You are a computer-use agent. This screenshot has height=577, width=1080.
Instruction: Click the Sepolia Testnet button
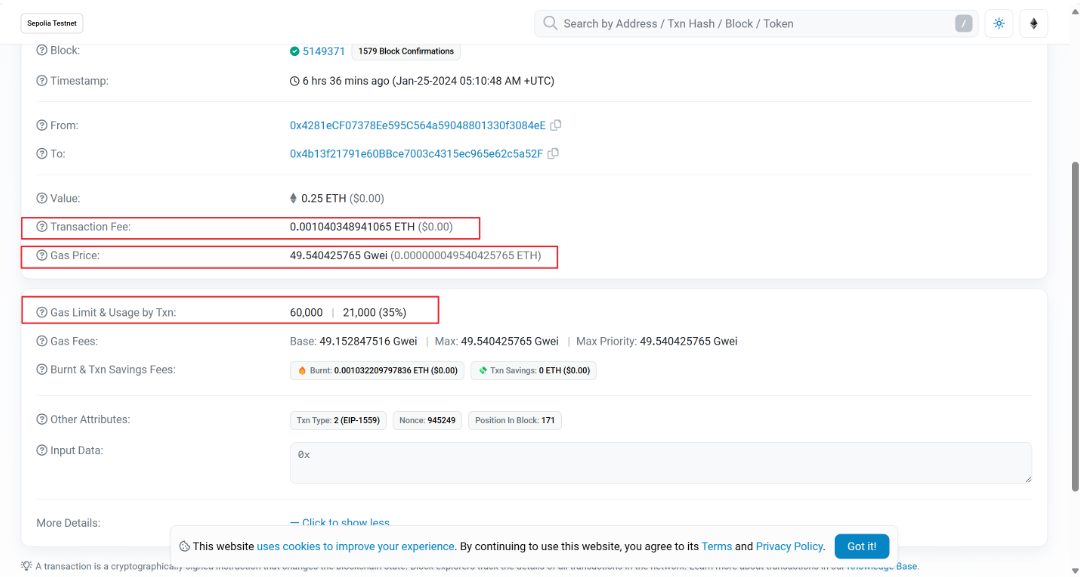click(52, 23)
